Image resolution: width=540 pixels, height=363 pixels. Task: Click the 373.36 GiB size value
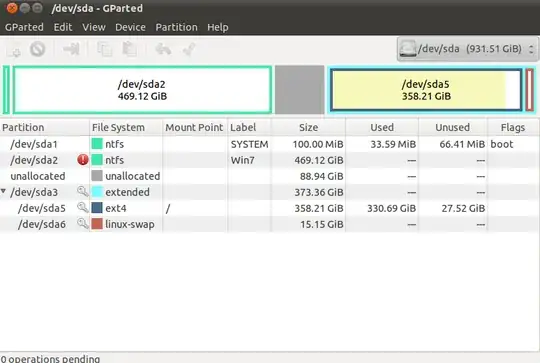319,192
